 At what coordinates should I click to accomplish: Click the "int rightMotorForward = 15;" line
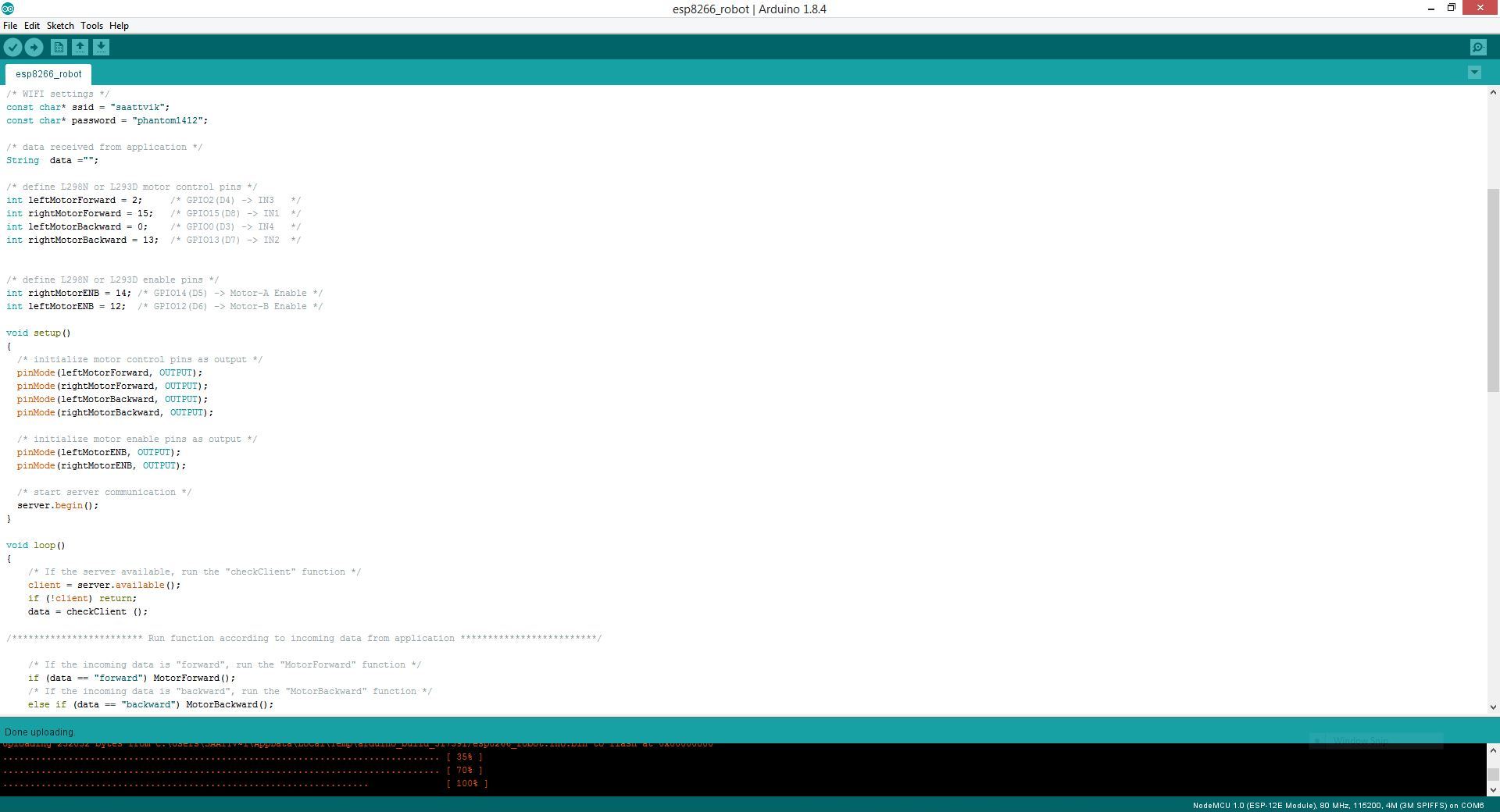coord(80,213)
